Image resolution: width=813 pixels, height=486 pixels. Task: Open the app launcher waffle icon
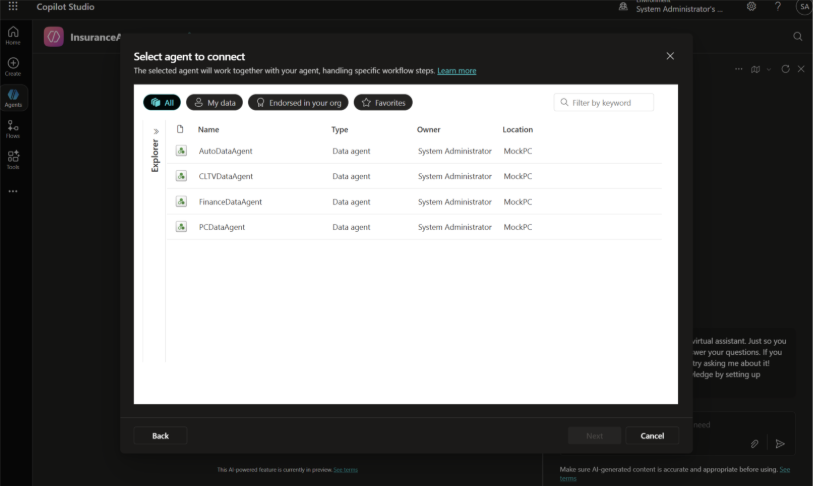[x=13, y=7]
